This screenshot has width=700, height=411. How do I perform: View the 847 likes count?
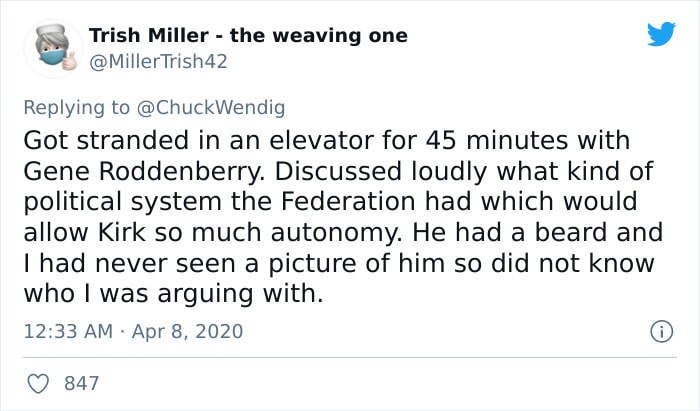(x=82, y=383)
